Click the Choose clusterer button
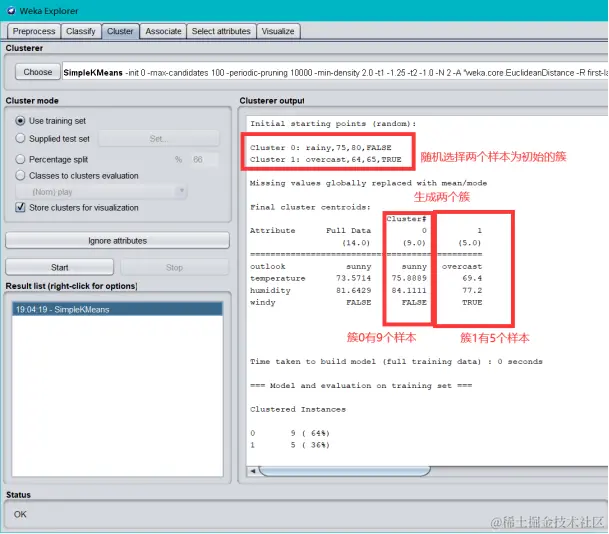The width and height of the screenshot is (609, 534). click(38, 72)
